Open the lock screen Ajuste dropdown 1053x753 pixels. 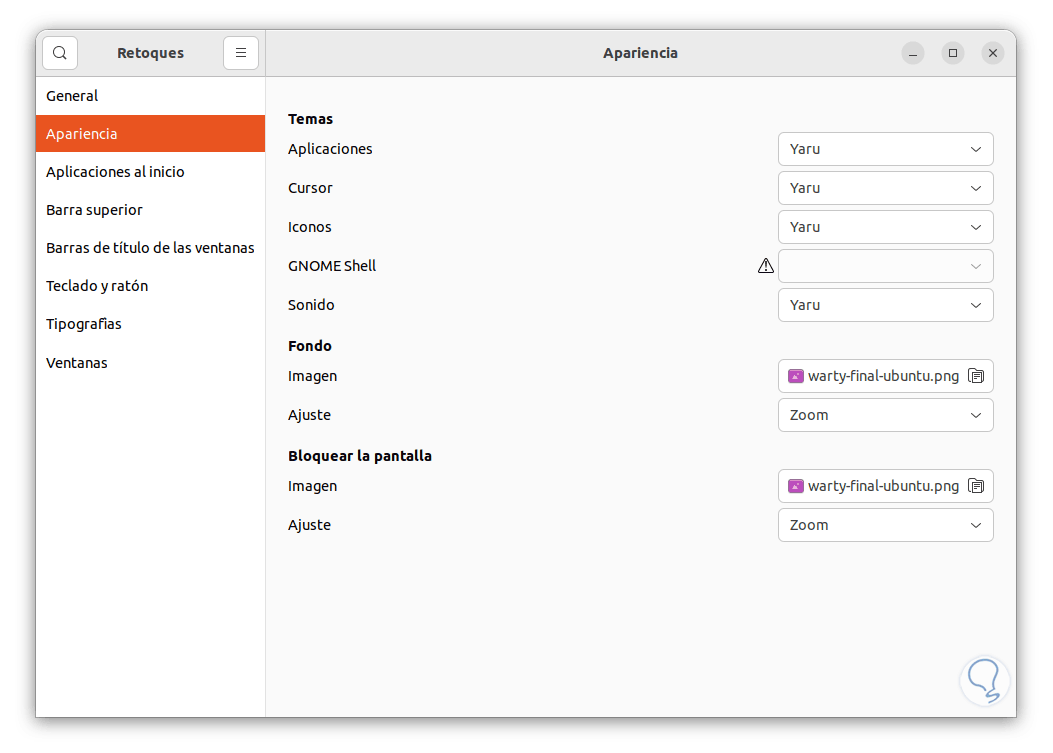click(x=885, y=525)
